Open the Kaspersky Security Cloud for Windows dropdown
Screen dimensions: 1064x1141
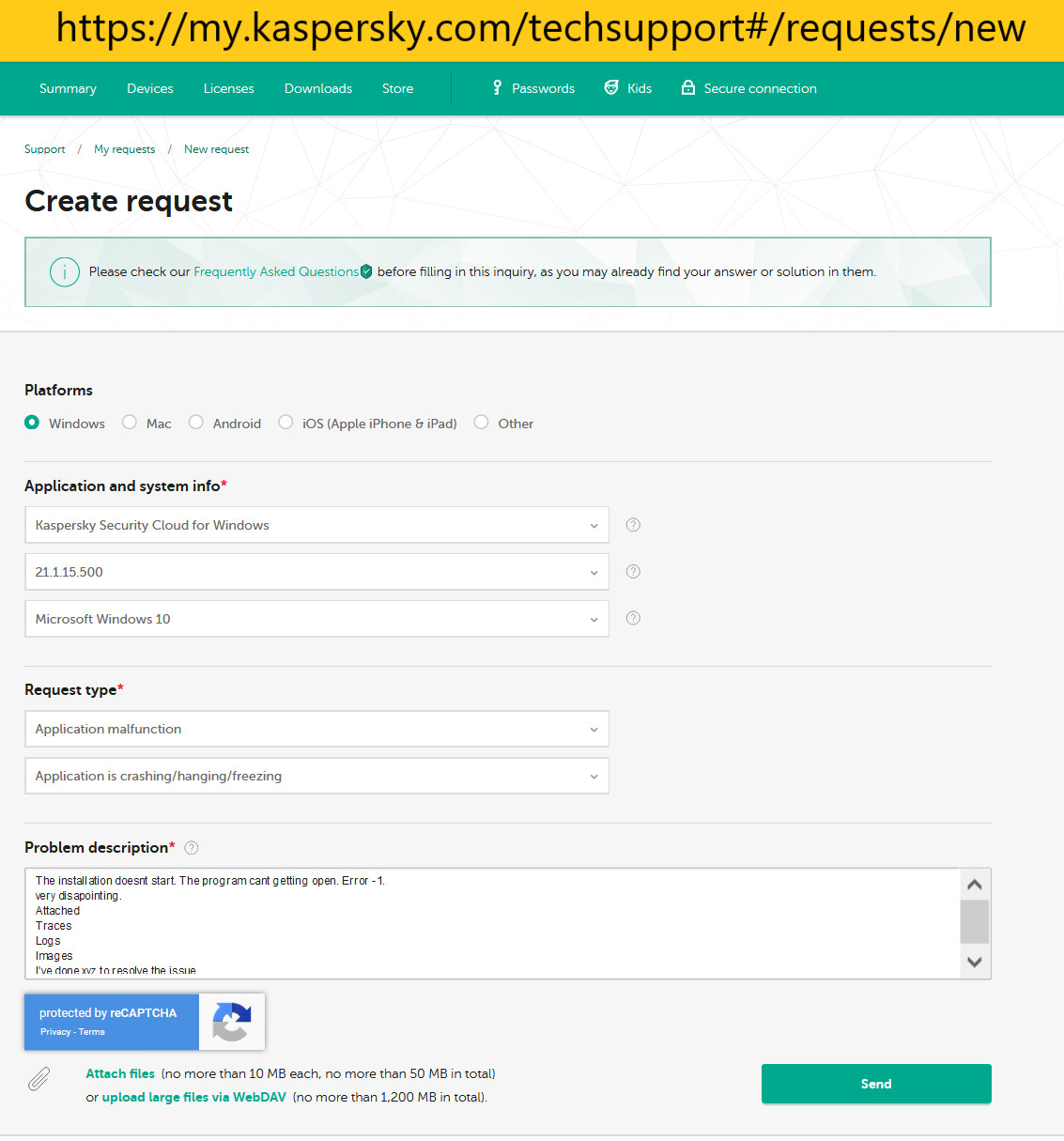pos(316,525)
